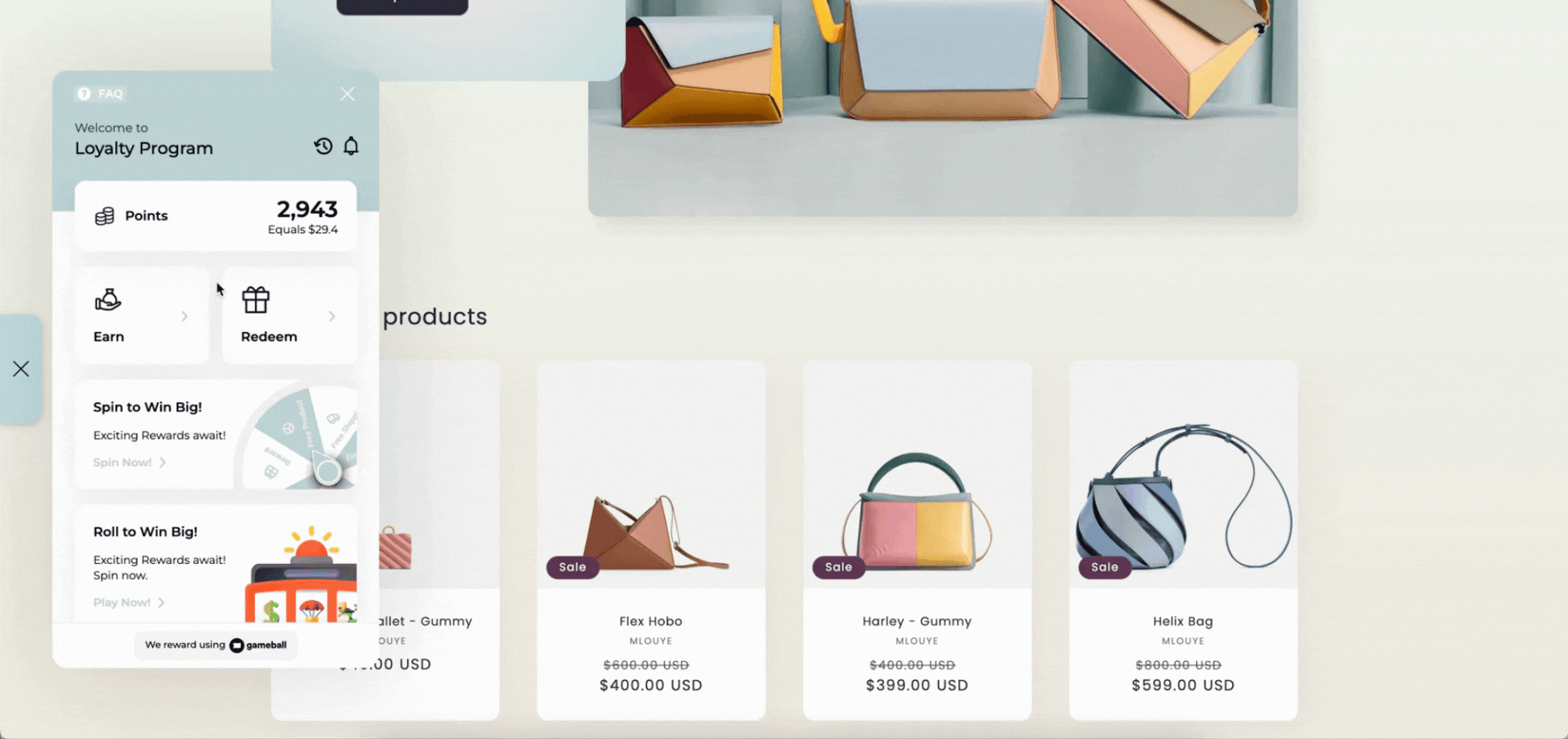This screenshot has width=1568, height=739.
Task: Click Play Now! link
Action: click(128, 602)
